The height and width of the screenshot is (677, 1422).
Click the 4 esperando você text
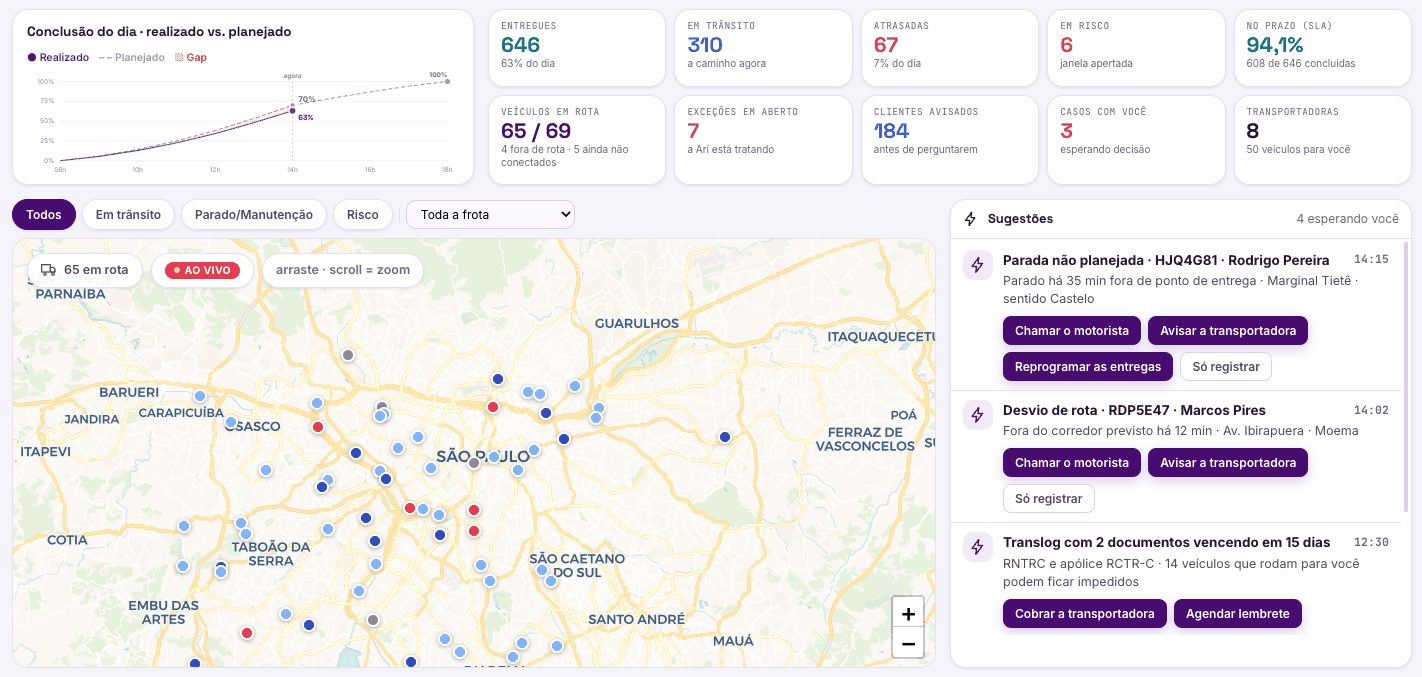point(1348,219)
